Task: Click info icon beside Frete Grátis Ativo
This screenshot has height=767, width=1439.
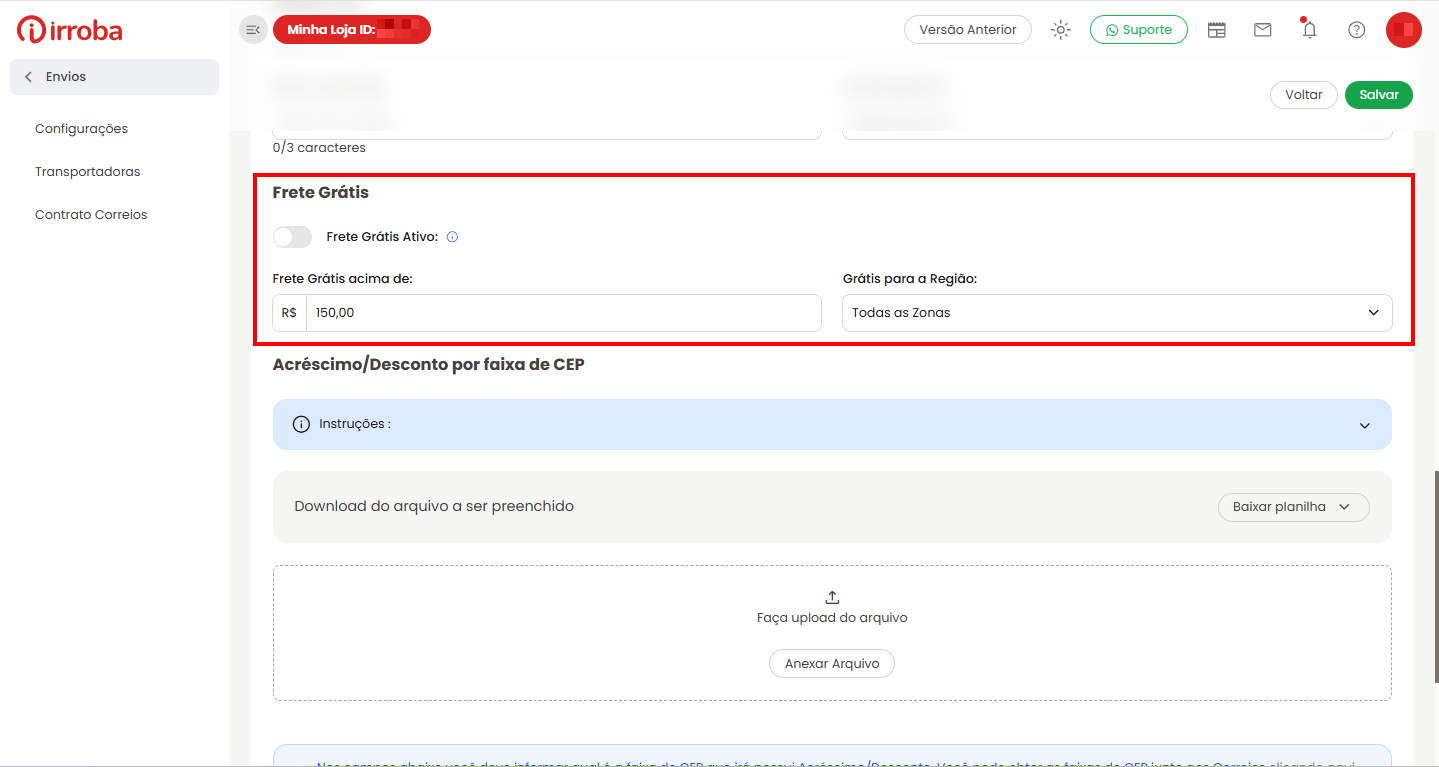Action: (x=452, y=237)
